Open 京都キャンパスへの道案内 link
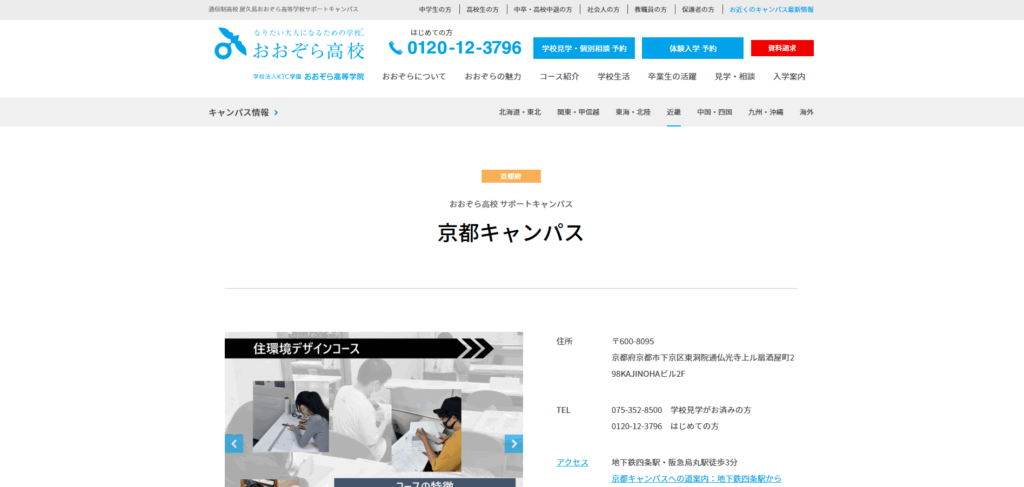The image size is (1024, 487). pos(697,479)
